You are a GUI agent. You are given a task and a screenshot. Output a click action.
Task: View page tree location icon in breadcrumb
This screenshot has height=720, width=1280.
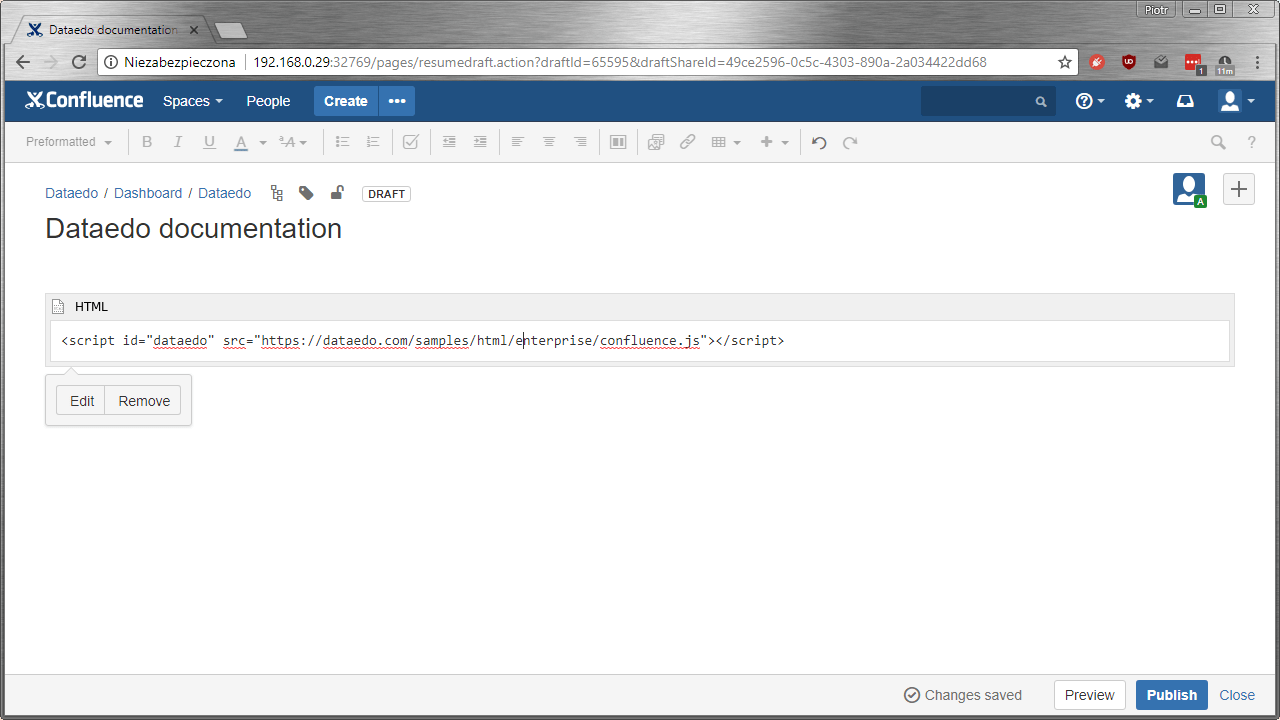click(x=276, y=192)
